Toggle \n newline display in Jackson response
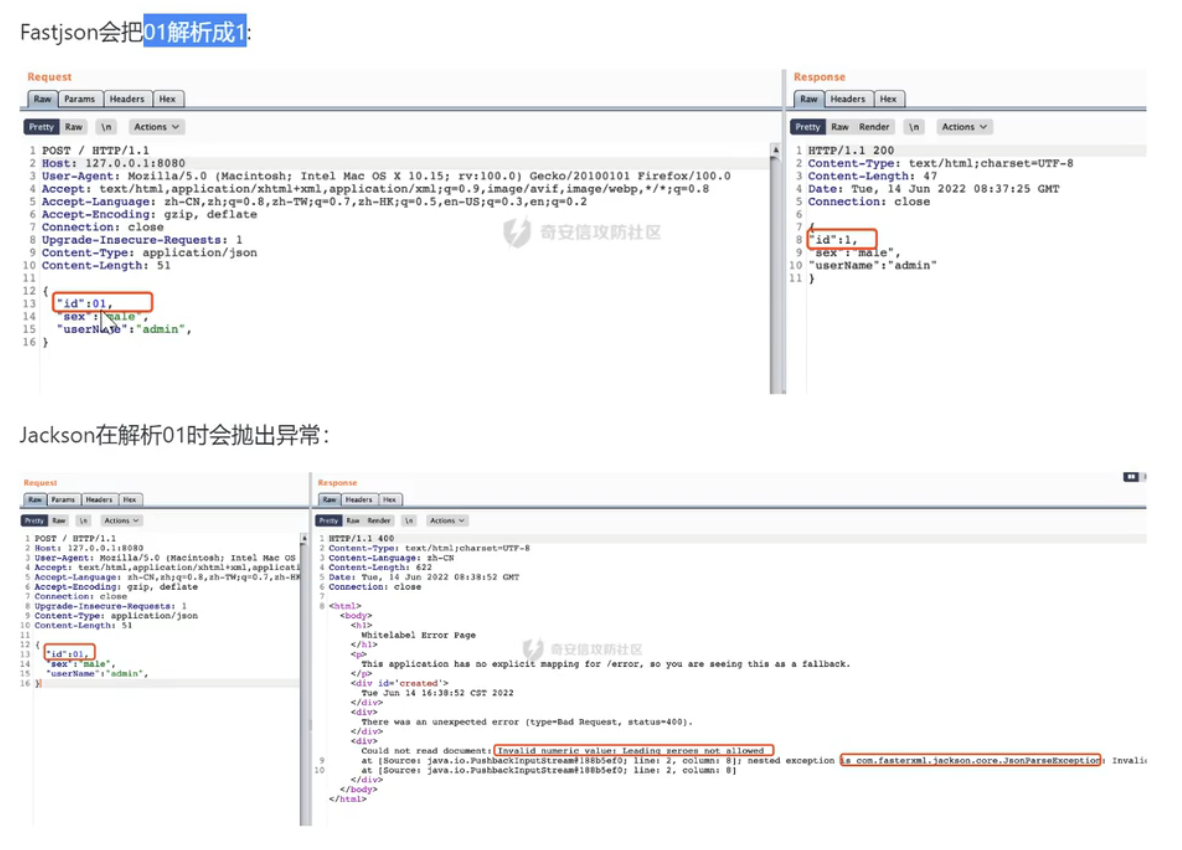Image resolution: width=1182 pixels, height=850 pixels. [x=409, y=521]
